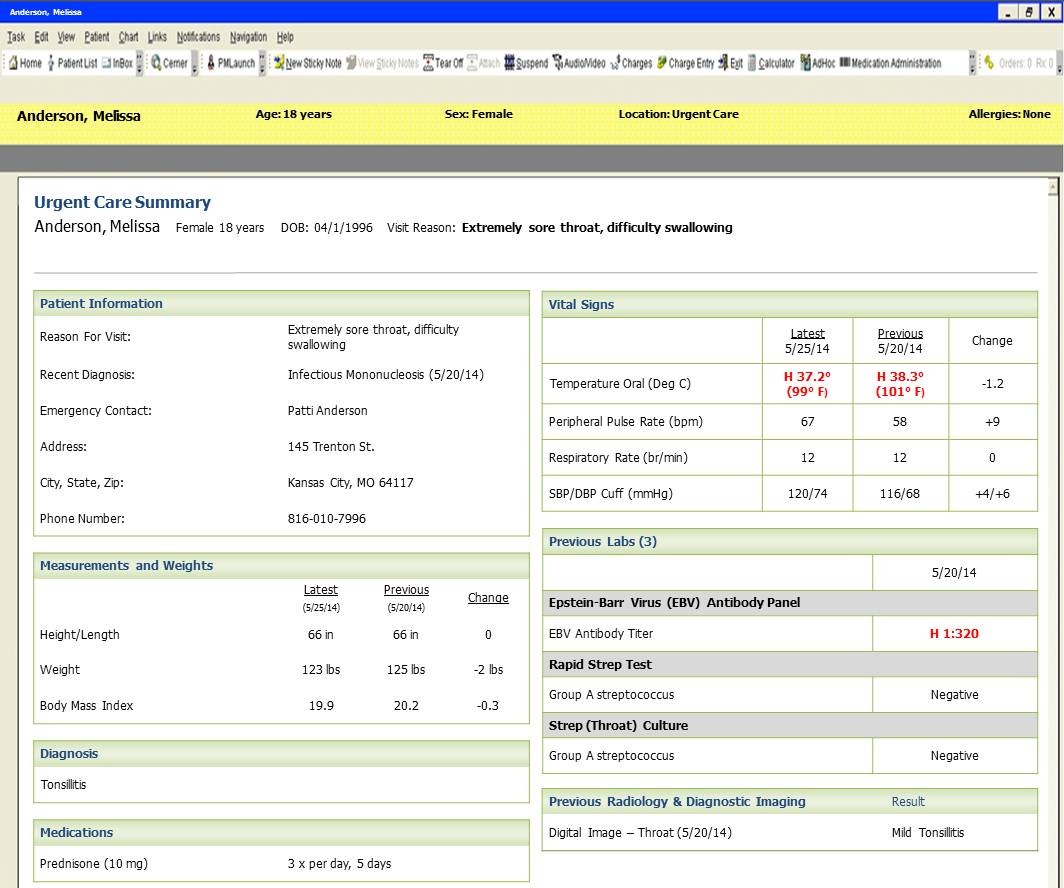The height and width of the screenshot is (888, 1064).
Task: Click Infectious Mononucleosis (5/20/14) diagnosis
Action: (x=385, y=374)
